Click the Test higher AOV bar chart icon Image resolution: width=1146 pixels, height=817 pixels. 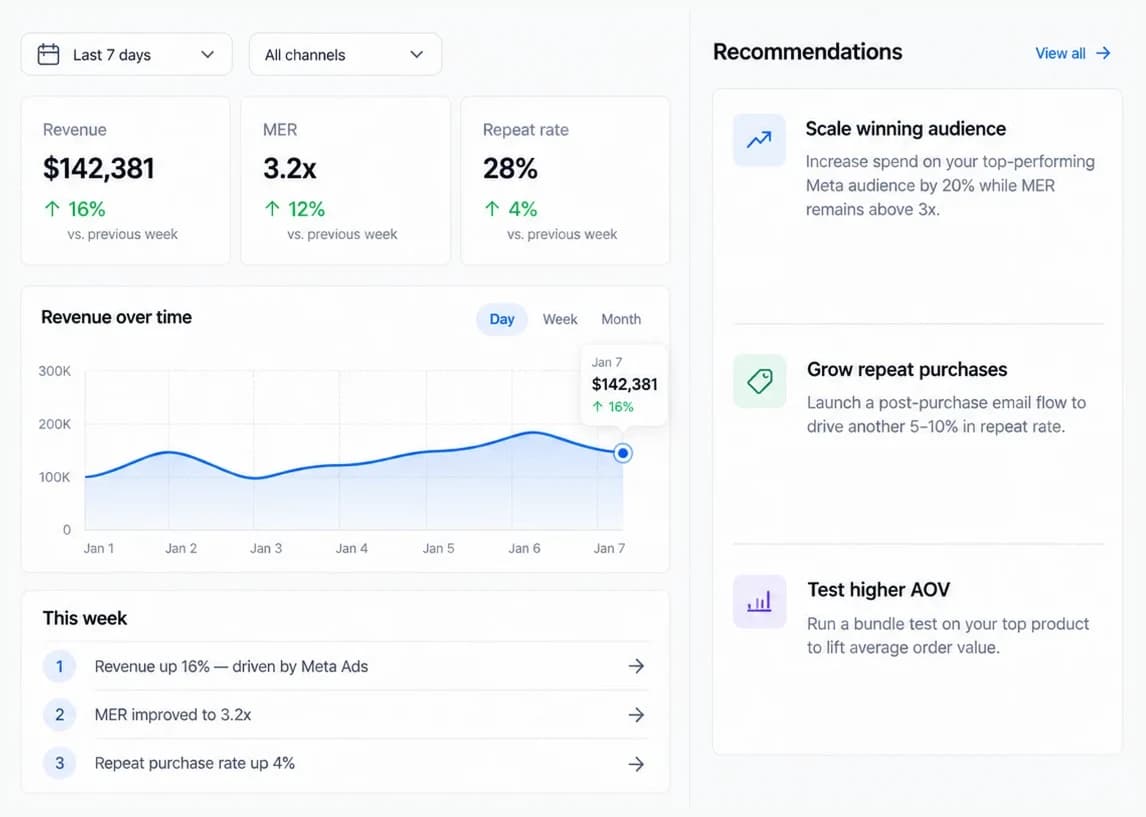(759, 601)
